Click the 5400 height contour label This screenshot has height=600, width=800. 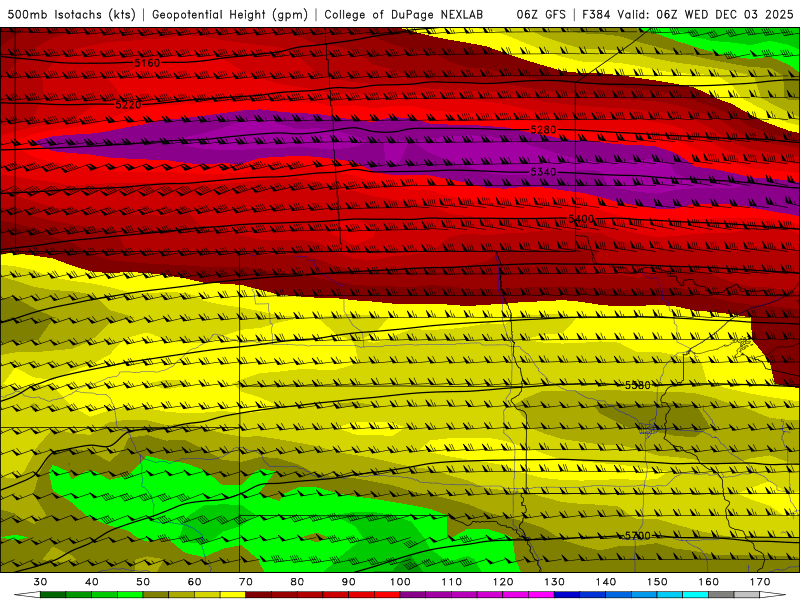(581, 219)
